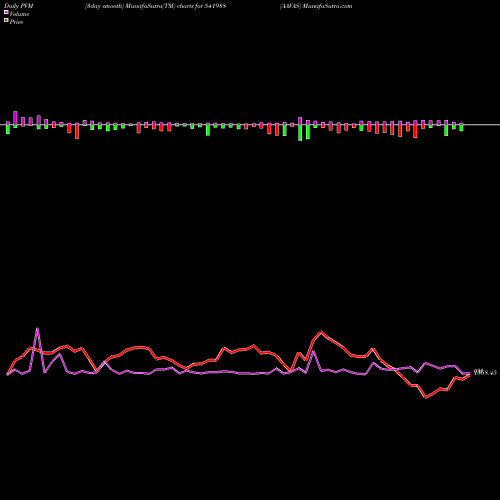The height and width of the screenshot is (500, 500).
Task: Click the latest price value label
Action: (x=485, y=372)
